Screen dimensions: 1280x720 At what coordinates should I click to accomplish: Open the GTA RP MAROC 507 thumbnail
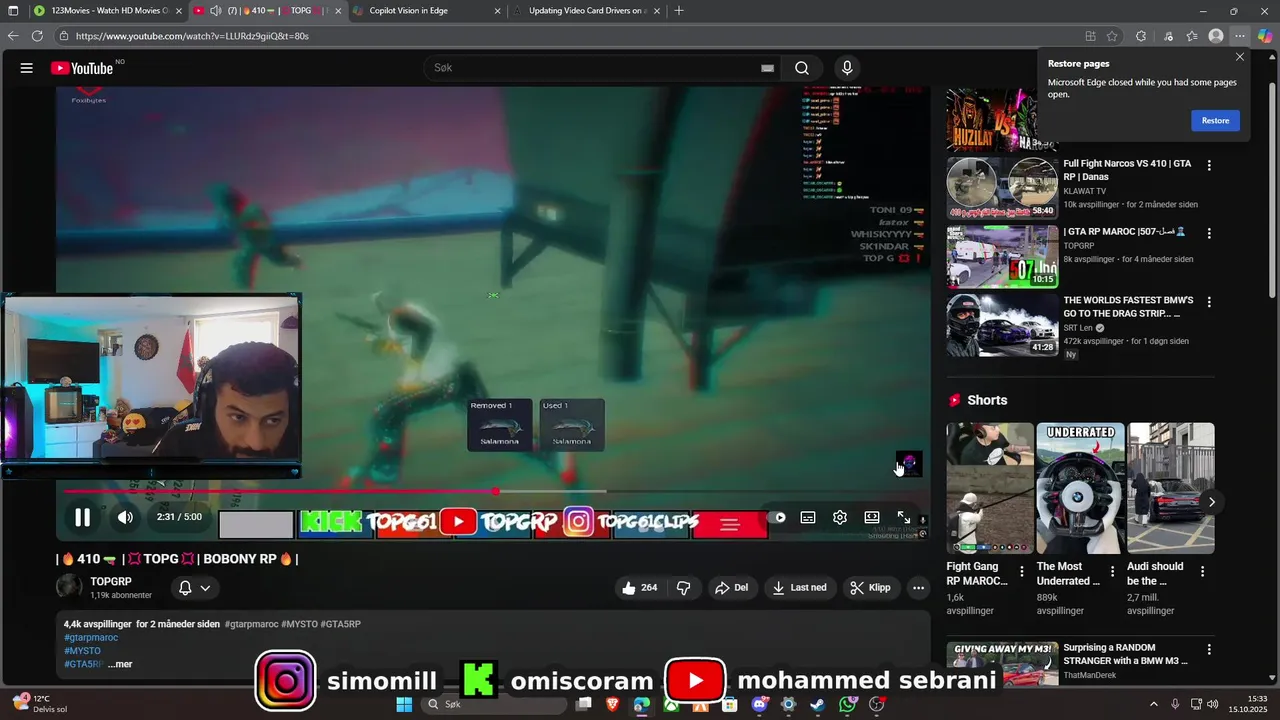pos(1002,256)
